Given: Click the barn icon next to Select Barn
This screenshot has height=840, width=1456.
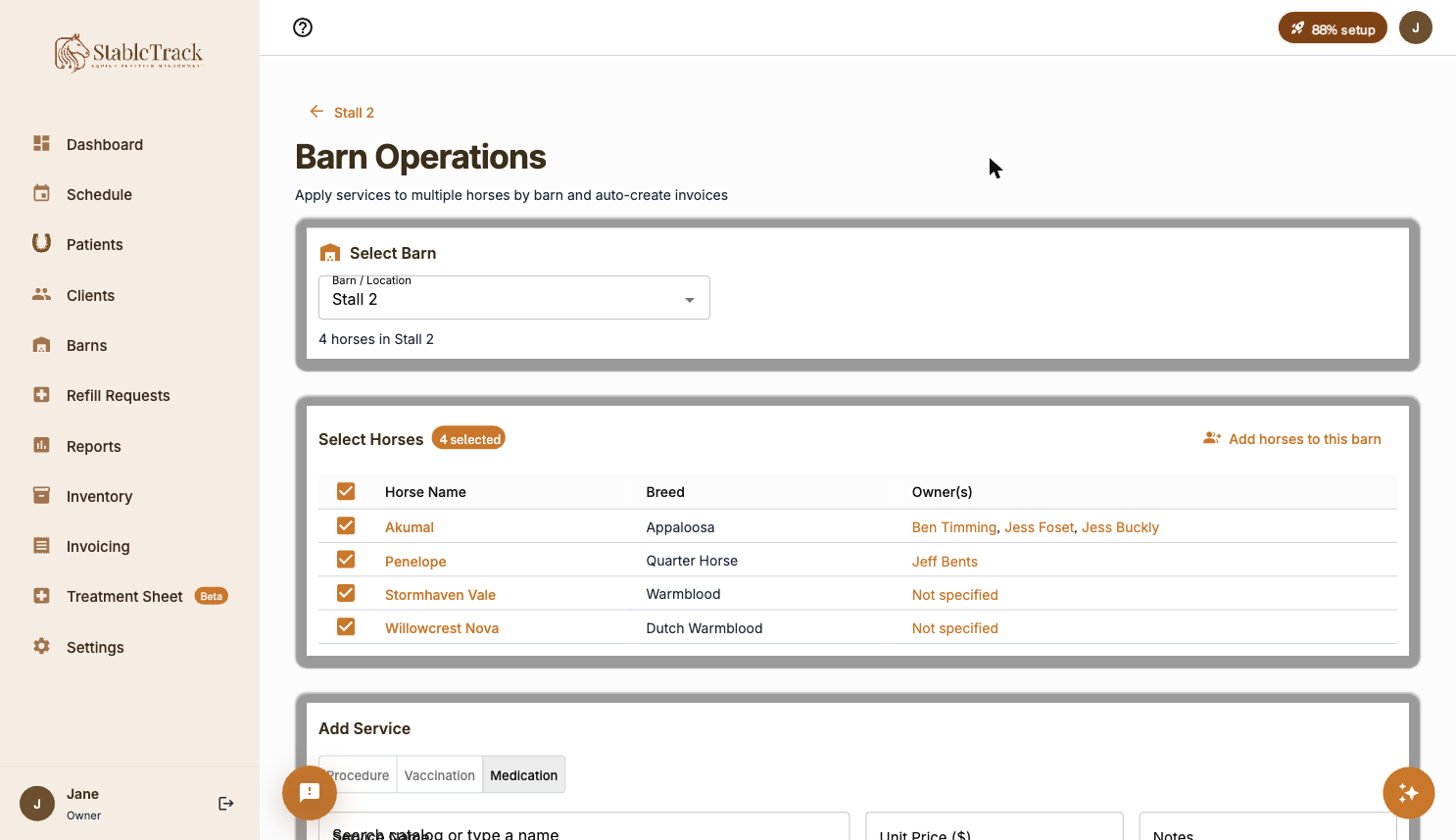Looking at the screenshot, I should (330, 253).
